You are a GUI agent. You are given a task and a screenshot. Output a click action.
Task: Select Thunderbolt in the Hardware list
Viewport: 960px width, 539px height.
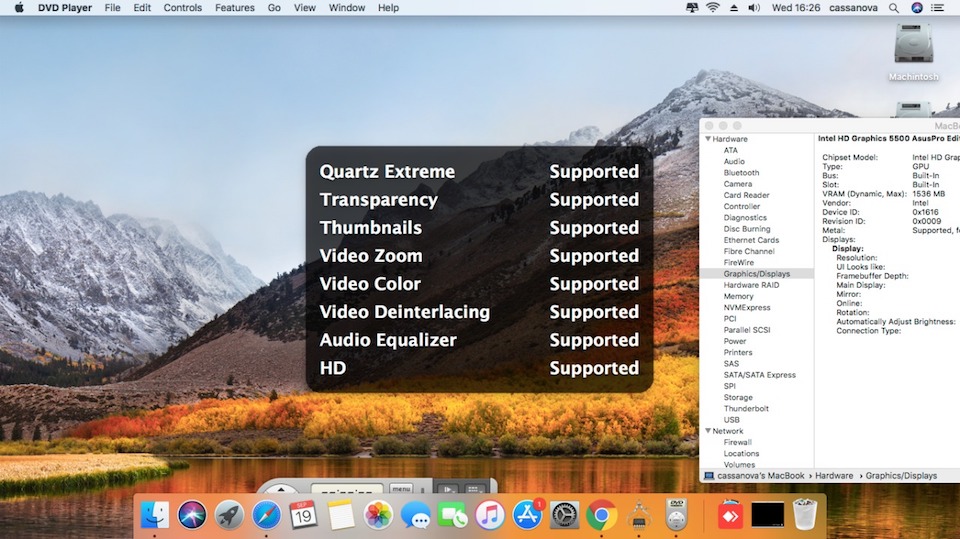point(746,409)
